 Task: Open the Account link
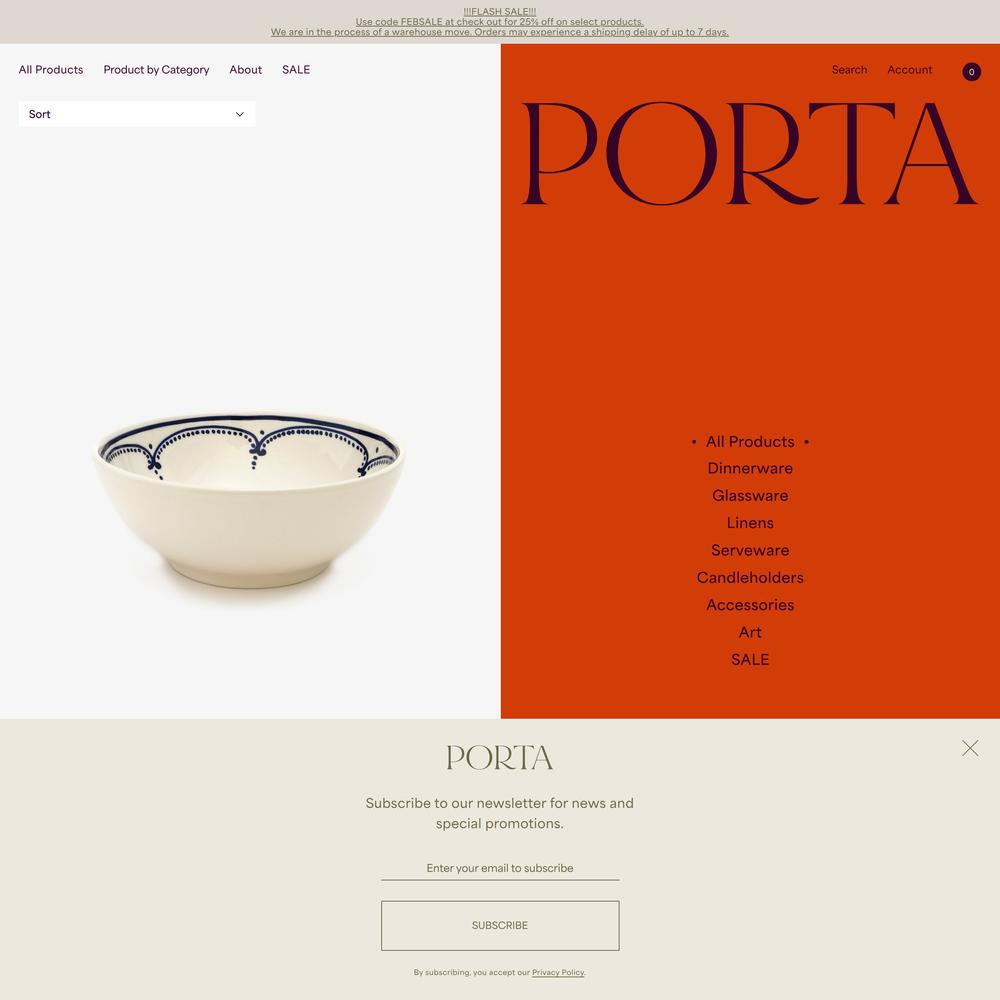point(909,70)
